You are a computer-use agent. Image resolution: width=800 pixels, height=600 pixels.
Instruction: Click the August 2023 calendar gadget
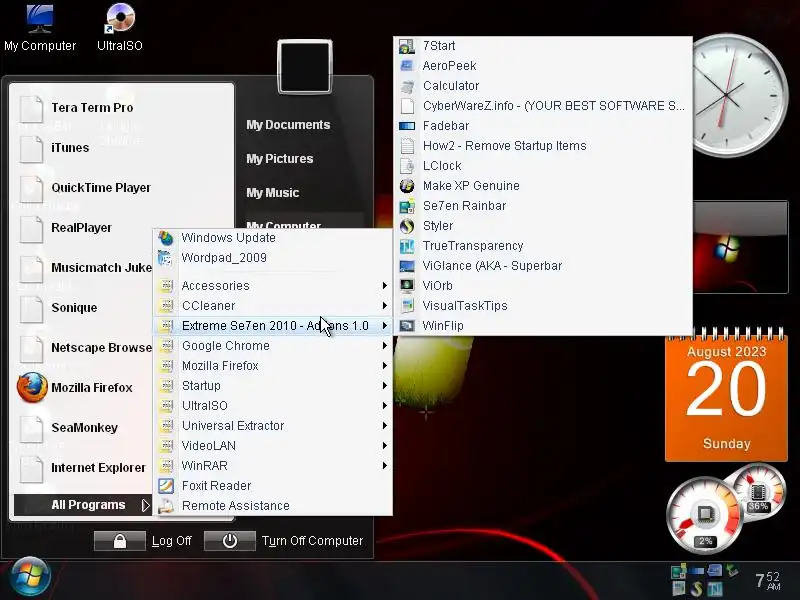tap(726, 394)
